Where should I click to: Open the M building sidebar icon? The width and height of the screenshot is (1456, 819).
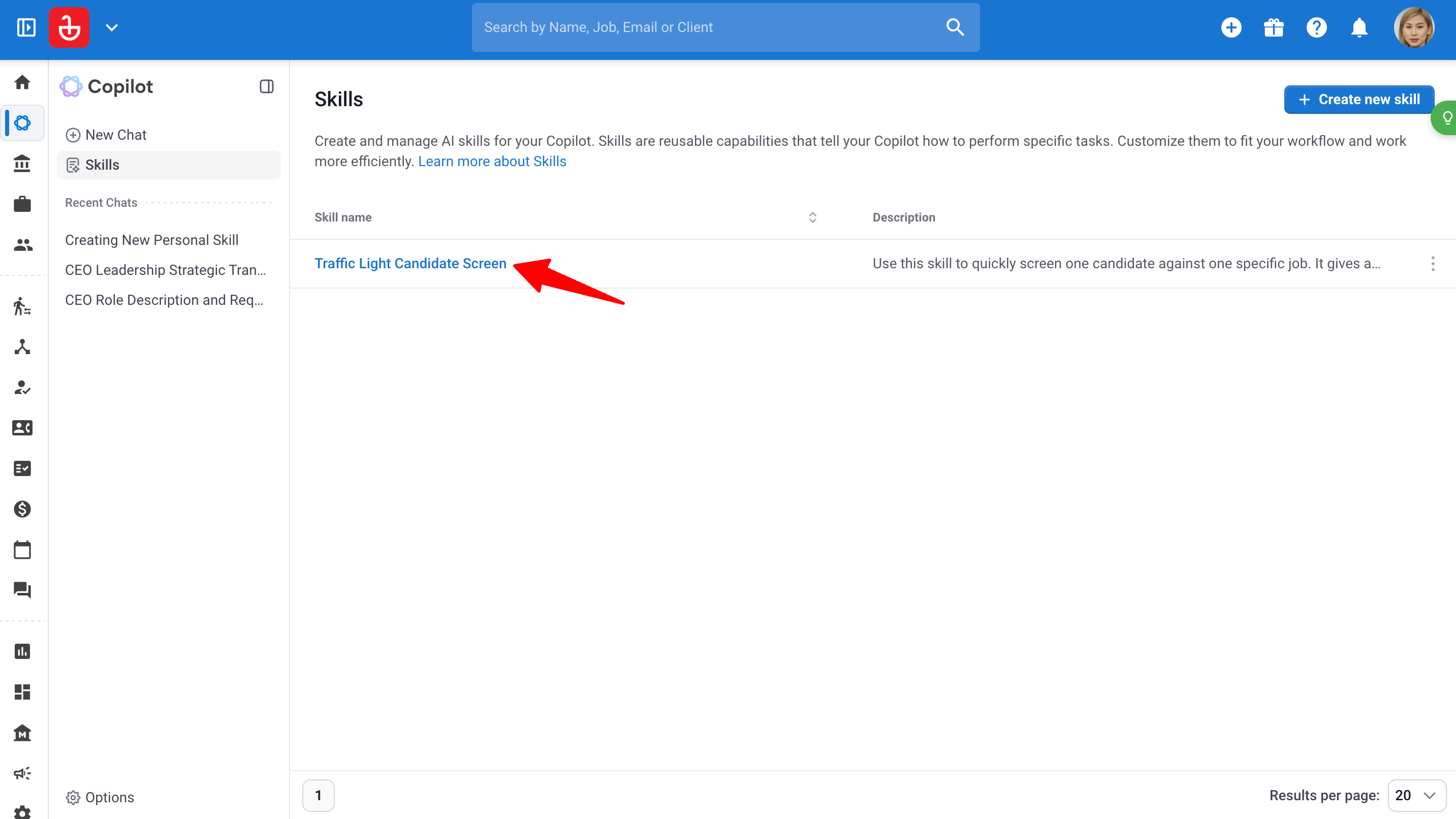(22, 733)
